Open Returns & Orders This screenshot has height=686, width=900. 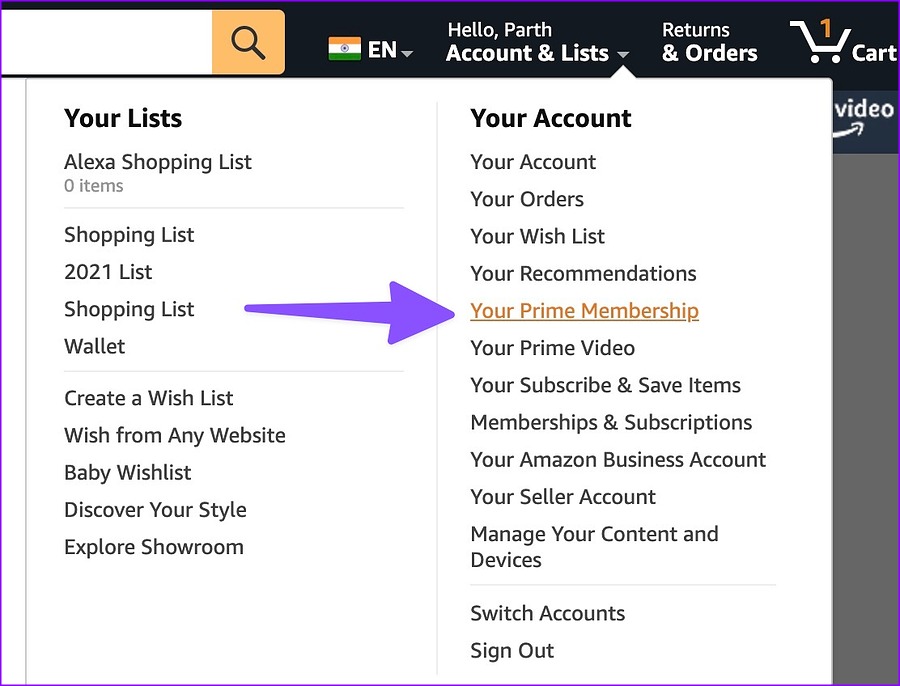coord(709,42)
